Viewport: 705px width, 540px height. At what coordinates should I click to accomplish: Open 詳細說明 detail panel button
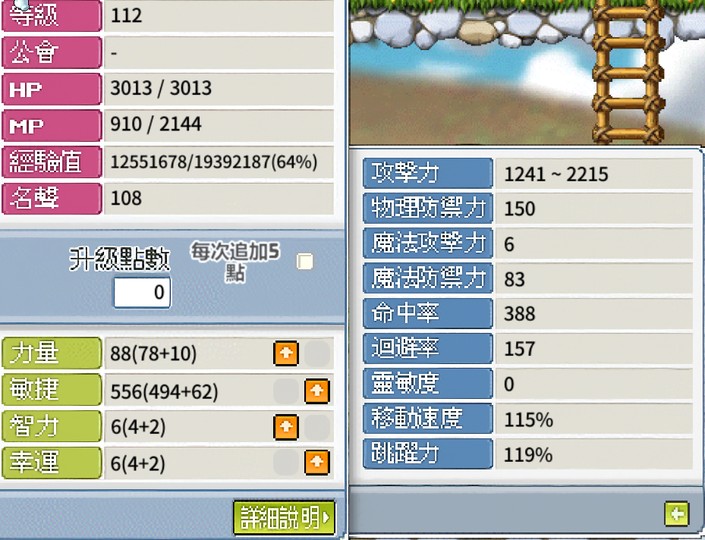point(284,518)
